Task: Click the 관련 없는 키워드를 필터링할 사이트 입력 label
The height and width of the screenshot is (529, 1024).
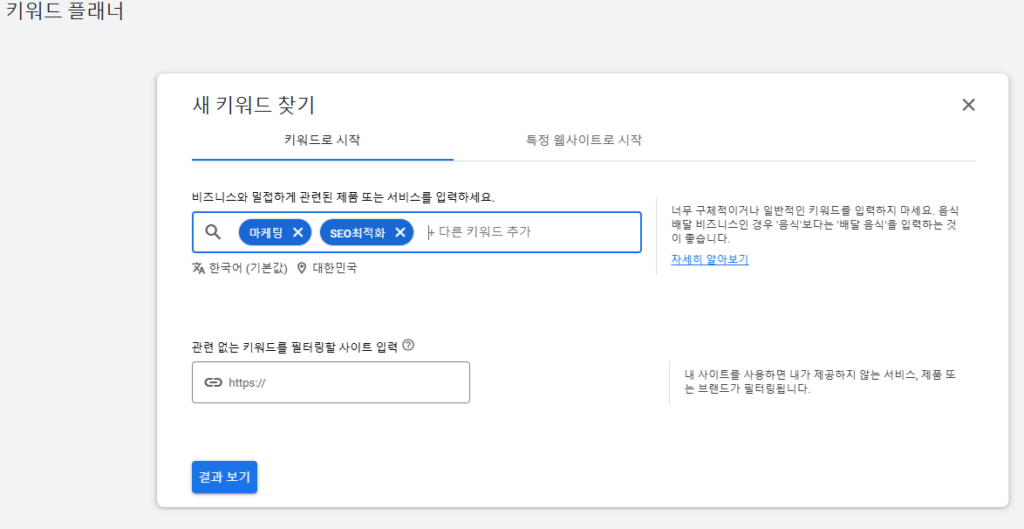Action: (295, 347)
